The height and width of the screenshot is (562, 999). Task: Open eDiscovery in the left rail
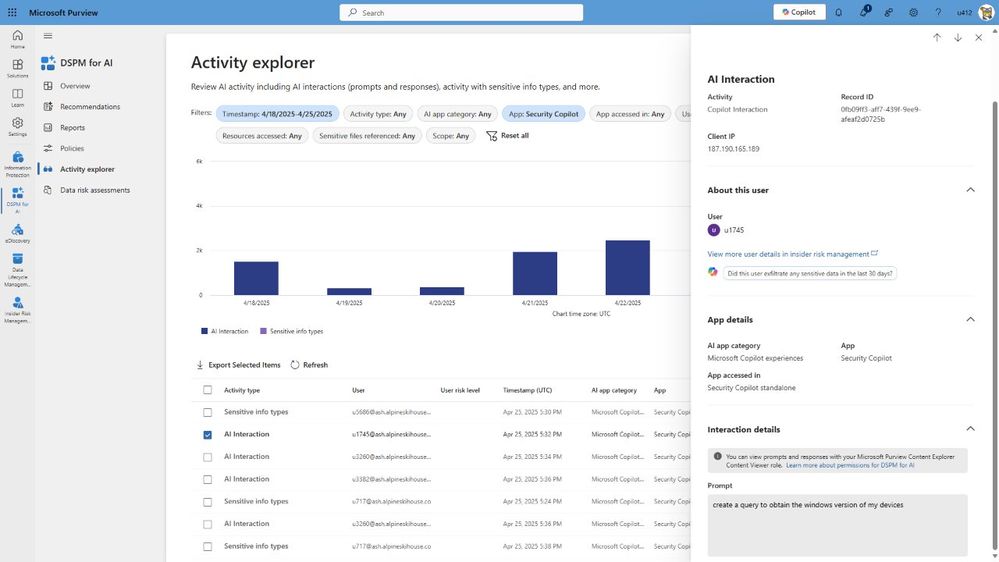(x=18, y=234)
